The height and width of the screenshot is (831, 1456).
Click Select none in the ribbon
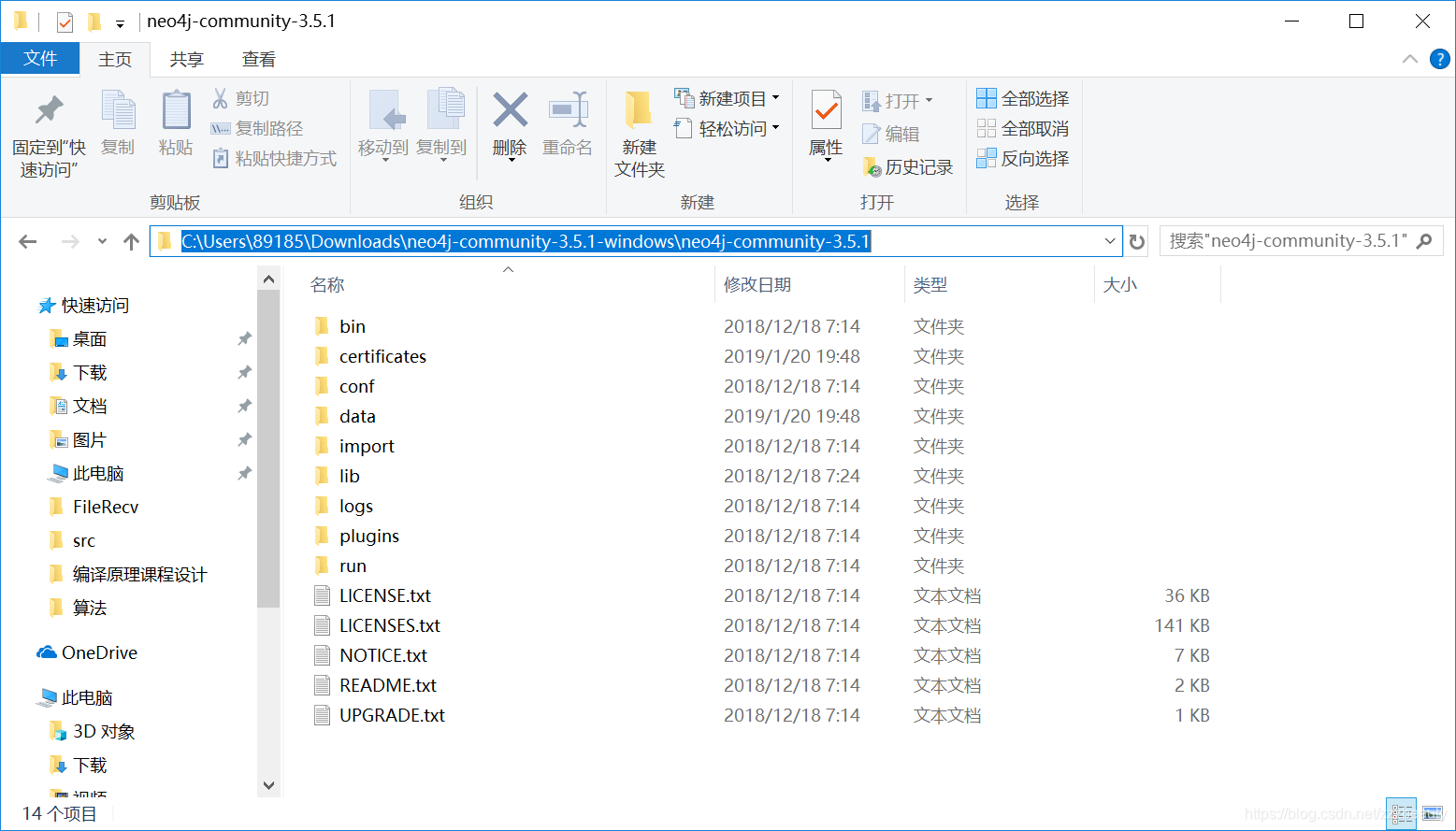pyautogui.click(x=1022, y=128)
